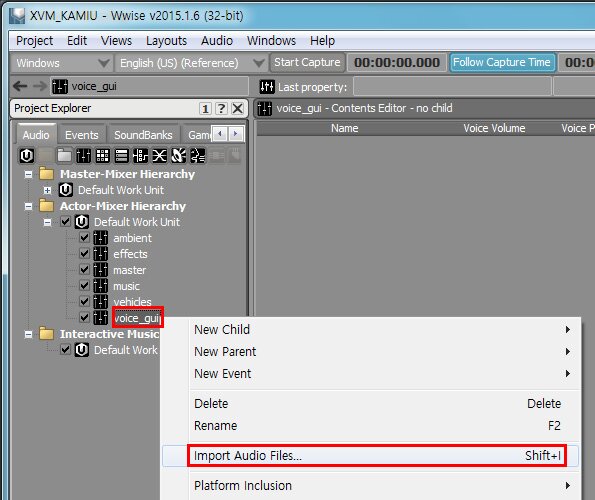Click the Project Explorer sync group '1' icon
Viewport: 595px width, 500px height.
205,109
